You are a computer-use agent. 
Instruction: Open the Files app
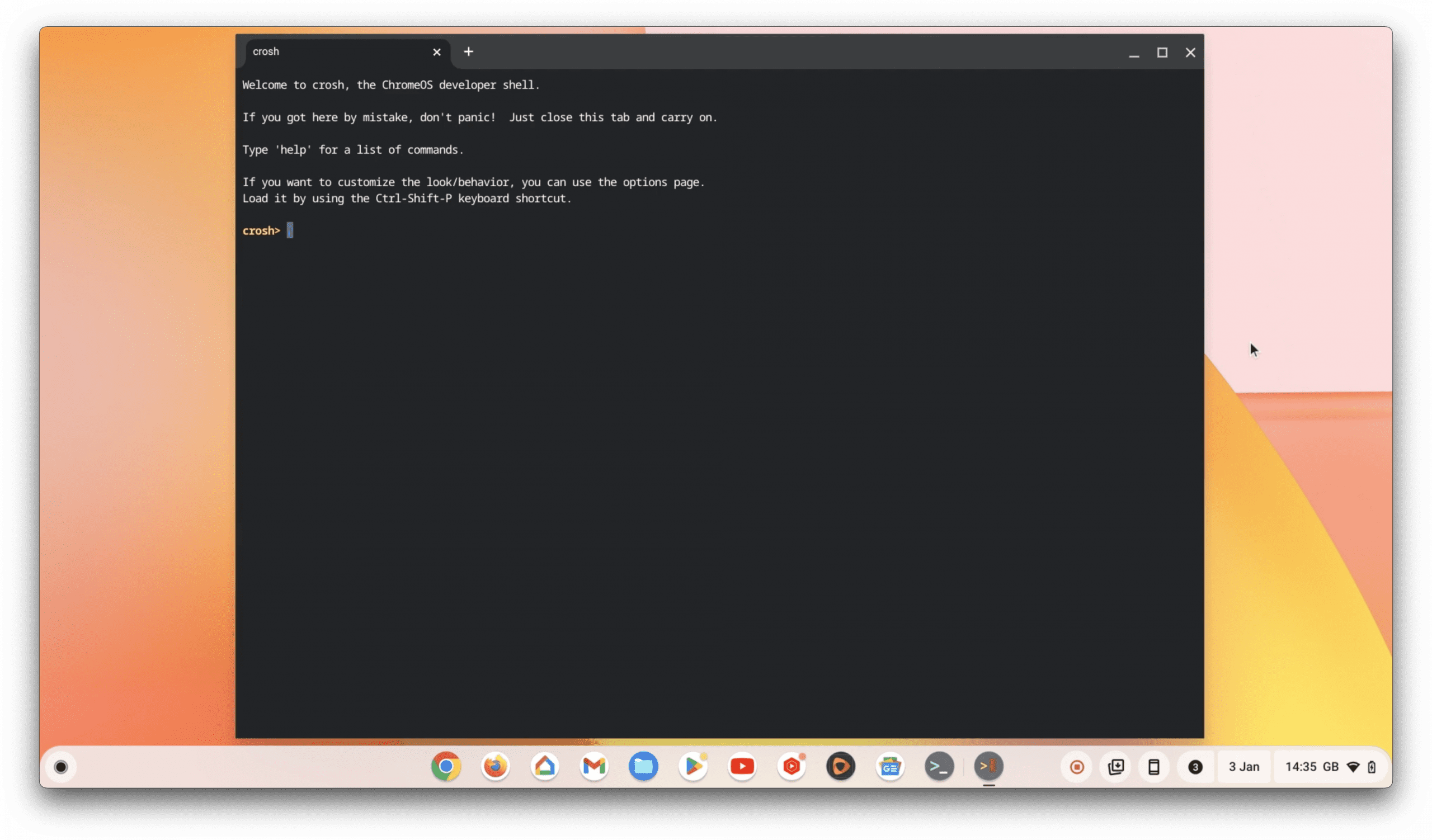643,767
